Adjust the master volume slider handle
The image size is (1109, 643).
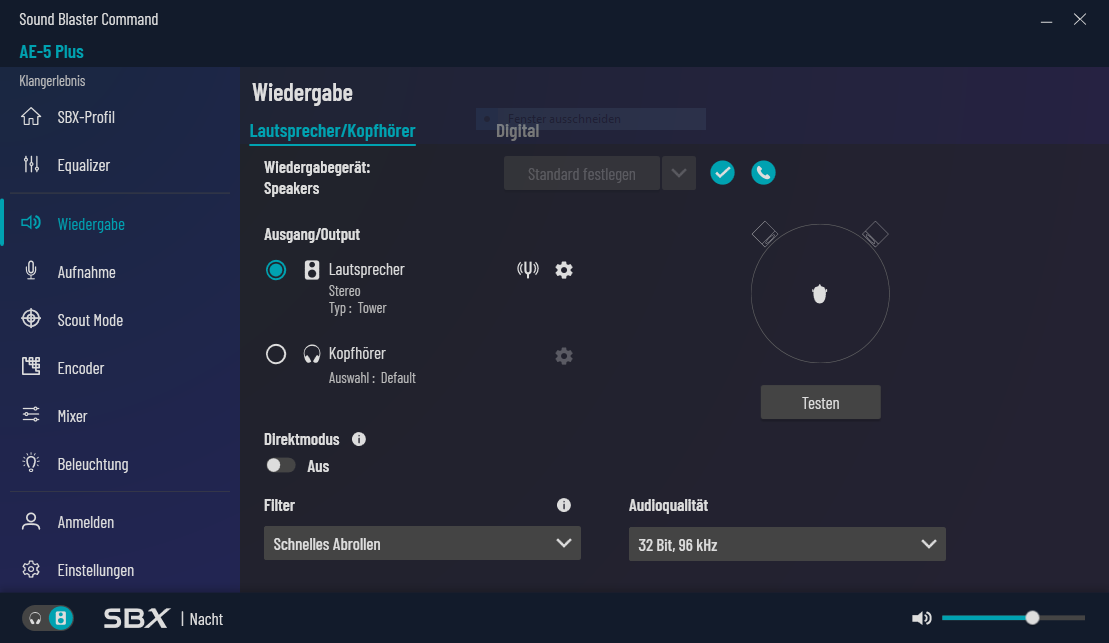1032,618
